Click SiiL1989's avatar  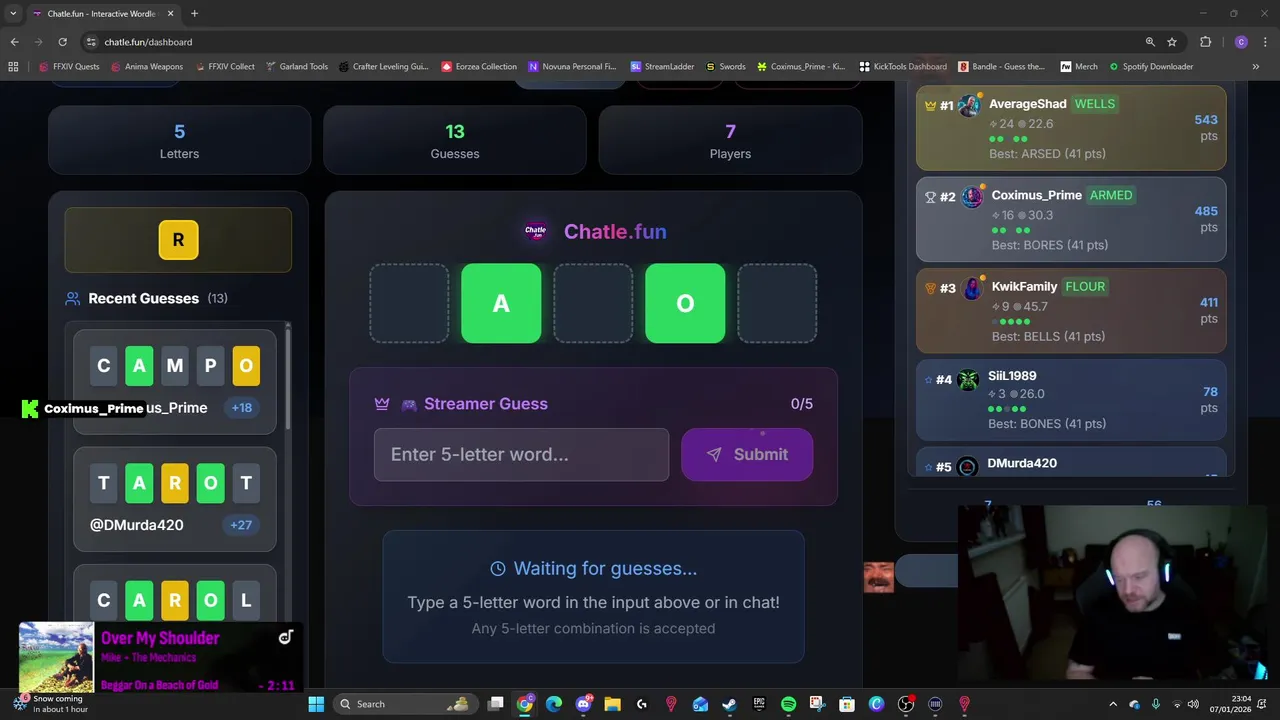point(968,379)
